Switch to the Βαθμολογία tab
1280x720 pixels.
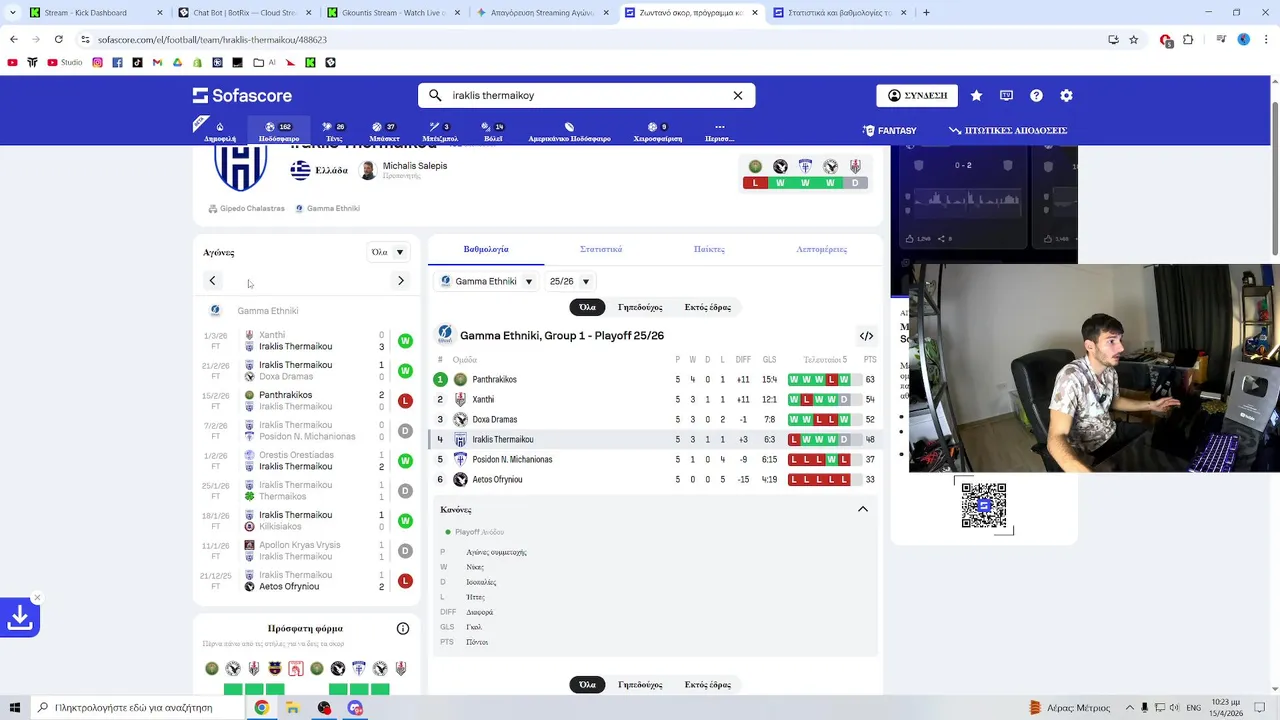[x=486, y=249]
